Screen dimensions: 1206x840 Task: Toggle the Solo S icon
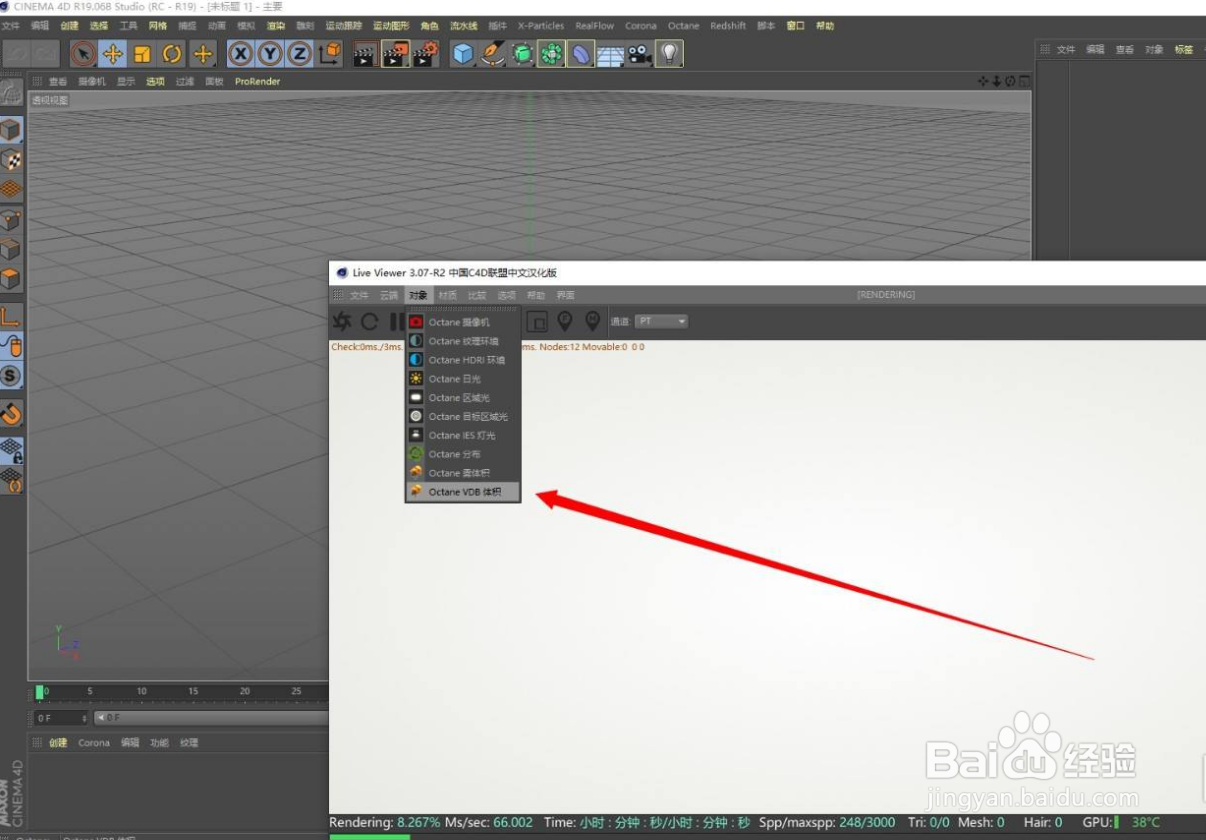[11, 376]
